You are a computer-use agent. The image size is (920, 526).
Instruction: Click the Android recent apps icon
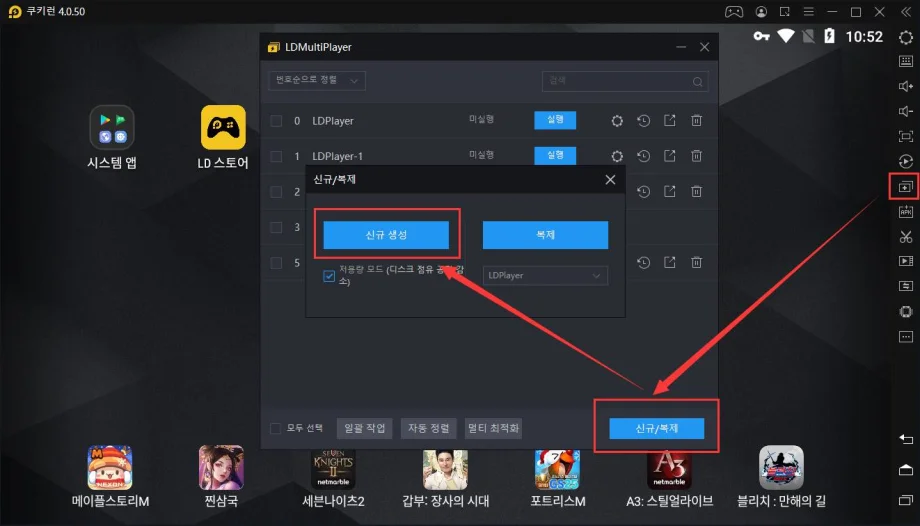click(x=905, y=500)
